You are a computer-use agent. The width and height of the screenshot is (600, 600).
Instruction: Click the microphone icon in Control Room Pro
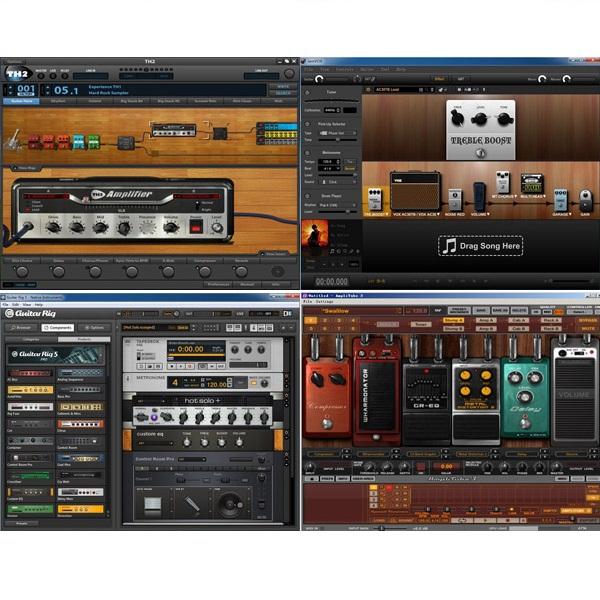pyautogui.click(x=191, y=503)
